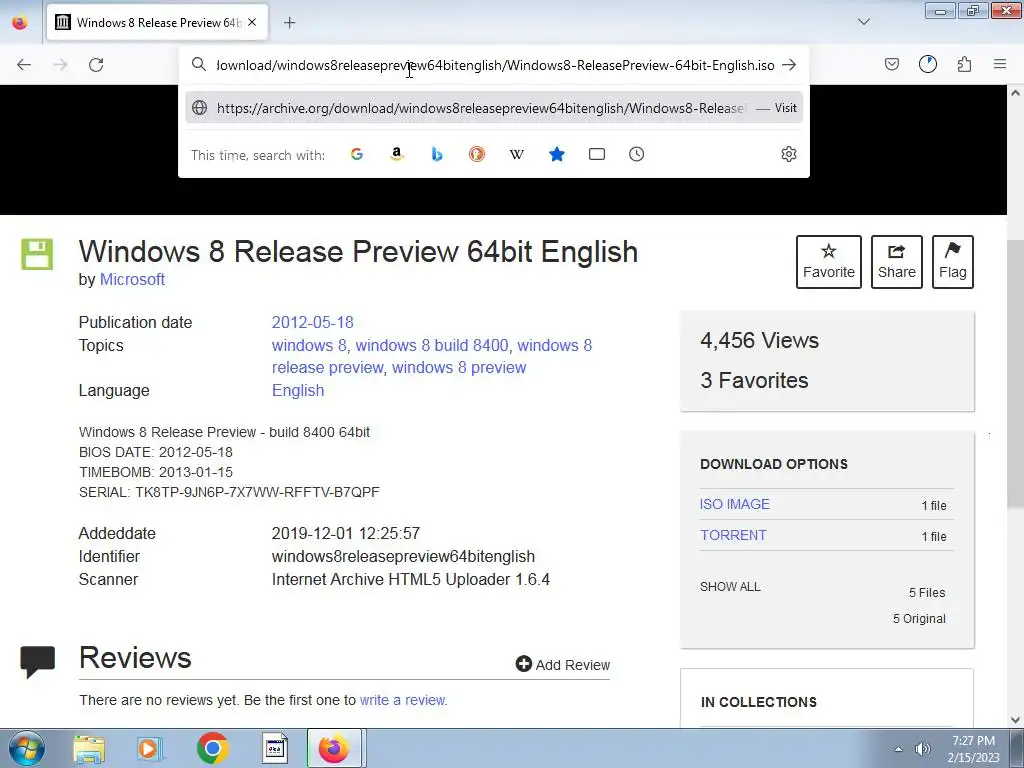Reload the current page

click(x=96, y=65)
